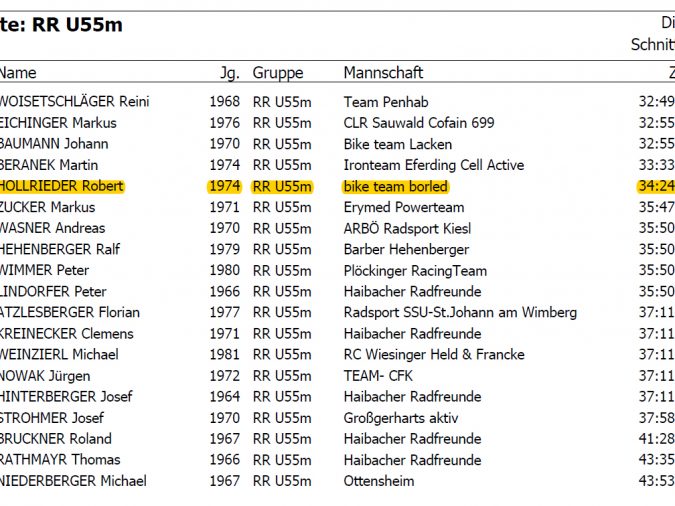The image size is (675, 506).
Task: Select Radsport SSU-St.Johann am Wimberg team
Action: click(460, 313)
